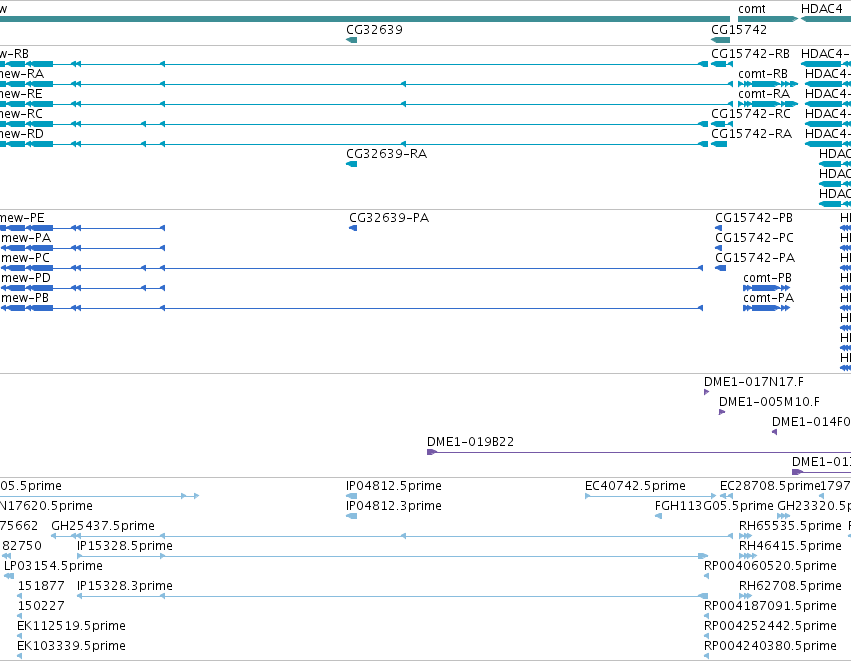Click the mew-PB protein label
Screen dimensions: 851x661
pyautogui.click(x=25, y=298)
